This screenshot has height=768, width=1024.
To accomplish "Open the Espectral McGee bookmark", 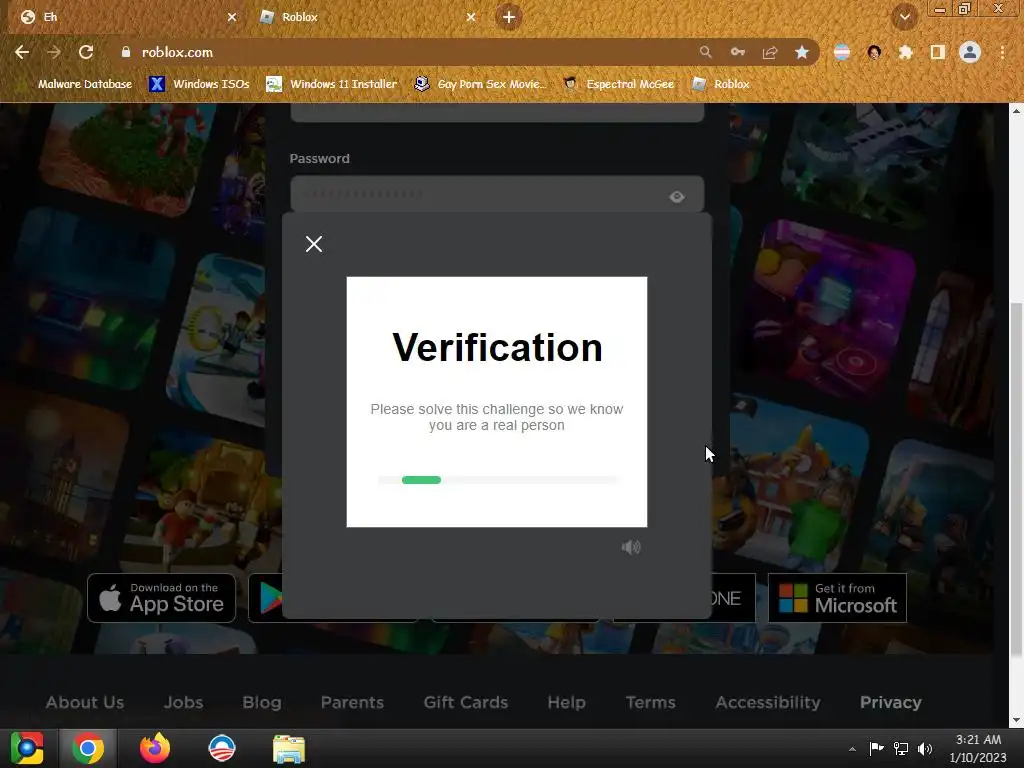I will [618, 84].
